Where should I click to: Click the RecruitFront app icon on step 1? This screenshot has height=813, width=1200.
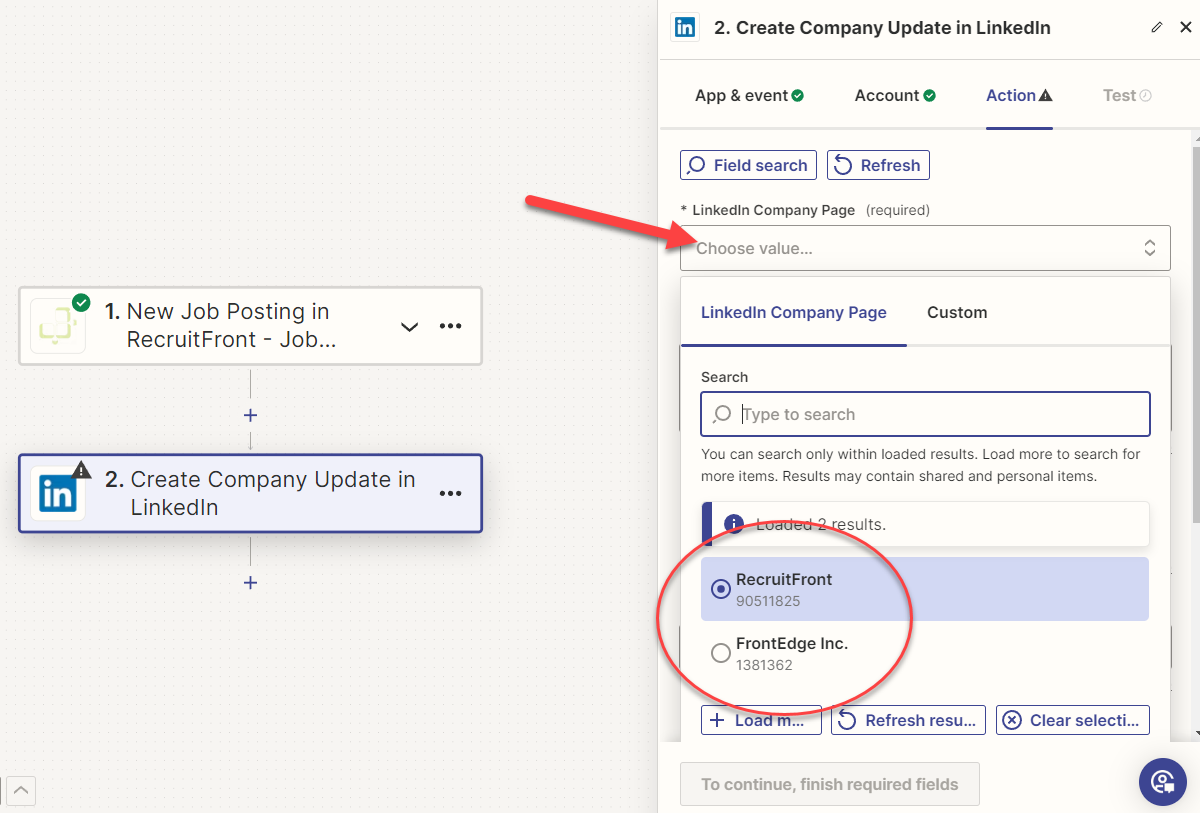coord(57,325)
